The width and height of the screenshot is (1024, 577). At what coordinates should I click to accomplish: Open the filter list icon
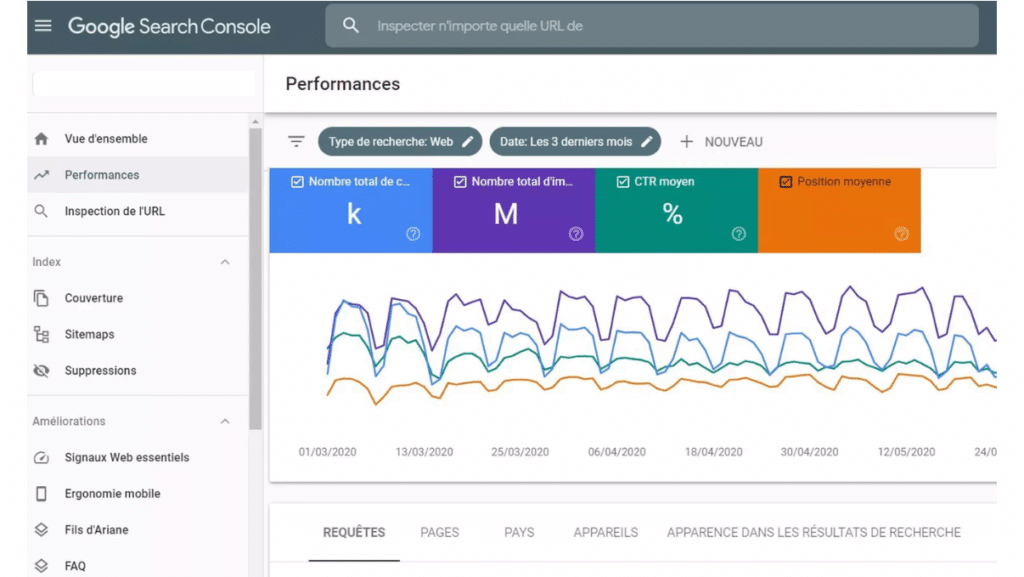pos(296,142)
